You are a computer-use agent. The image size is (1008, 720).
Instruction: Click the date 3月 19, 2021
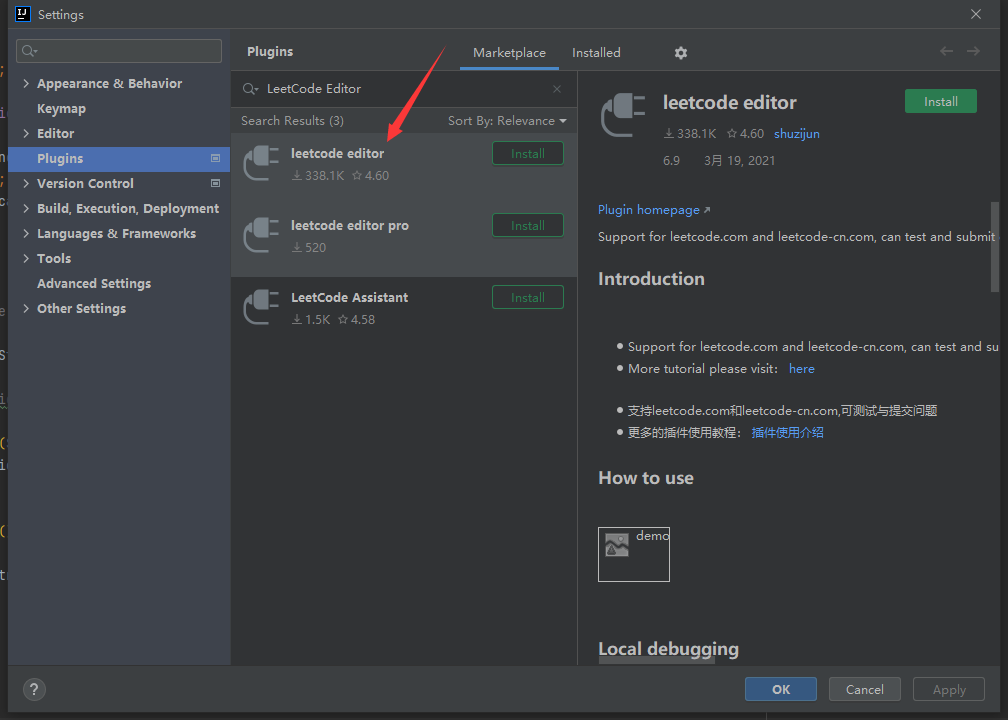pyautogui.click(x=739, y=161)
